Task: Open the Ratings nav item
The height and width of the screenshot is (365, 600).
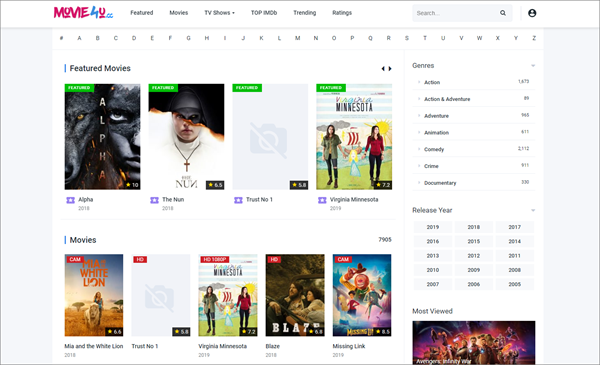Action: click(x=342, y=13)
